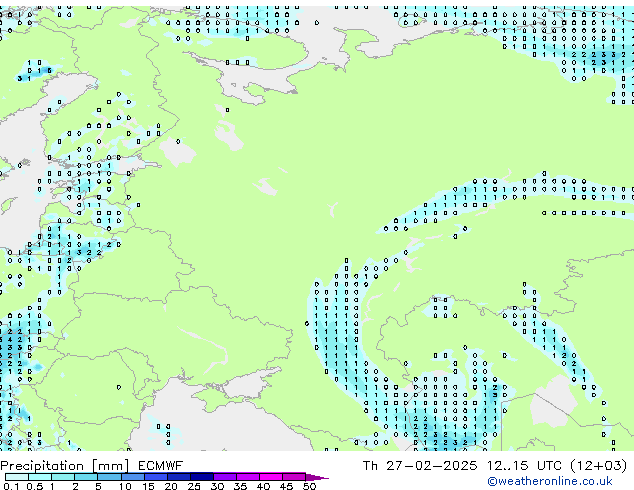The image size is (634, 490).
Task: Click the '50' legend scale label
Action: (x=309, y=486)
